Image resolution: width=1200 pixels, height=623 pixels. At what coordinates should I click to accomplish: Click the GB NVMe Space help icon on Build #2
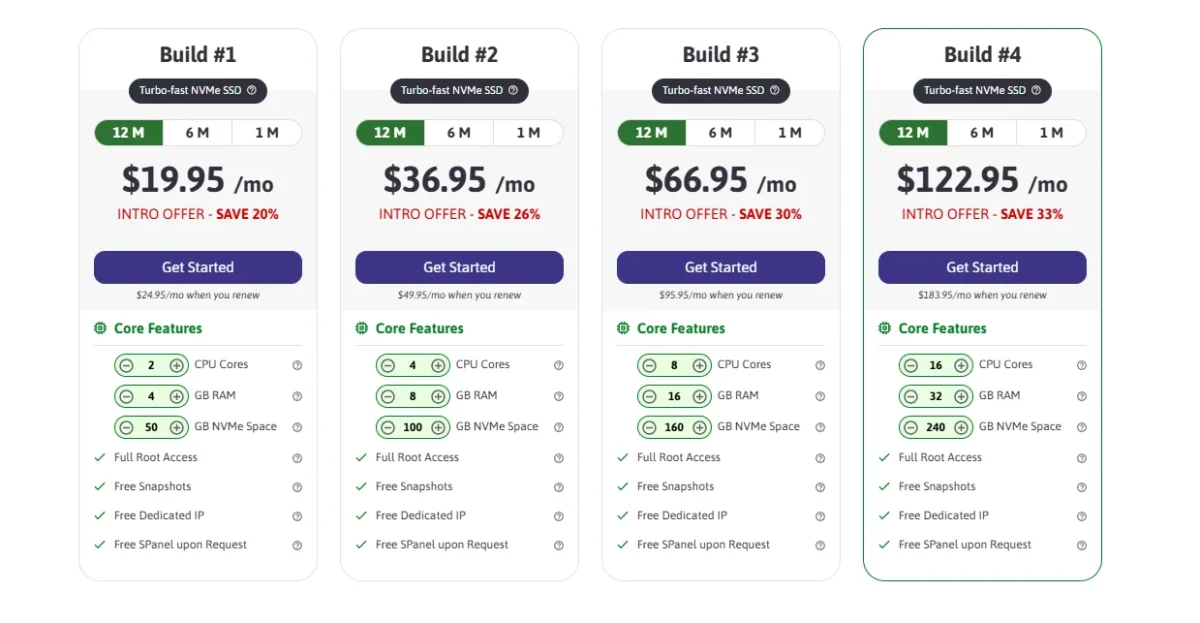click(x=558, y=426)
